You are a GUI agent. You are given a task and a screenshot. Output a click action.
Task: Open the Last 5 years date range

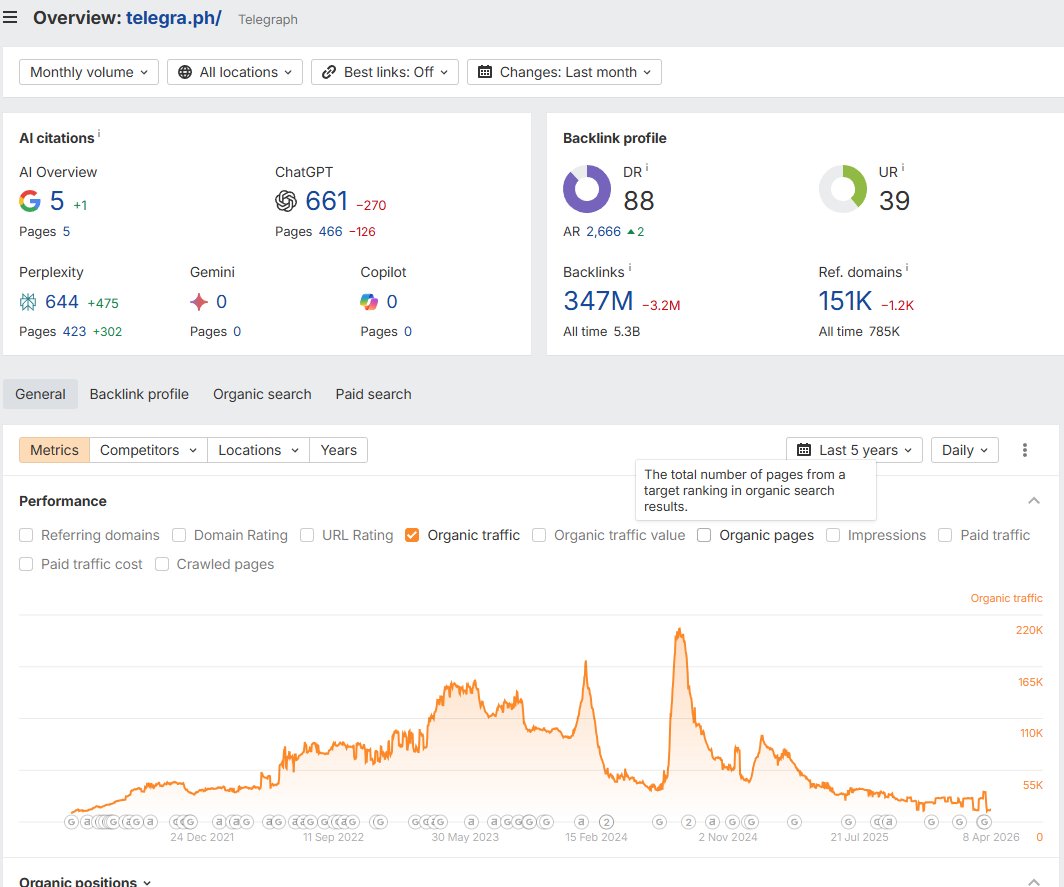point(854,450)
